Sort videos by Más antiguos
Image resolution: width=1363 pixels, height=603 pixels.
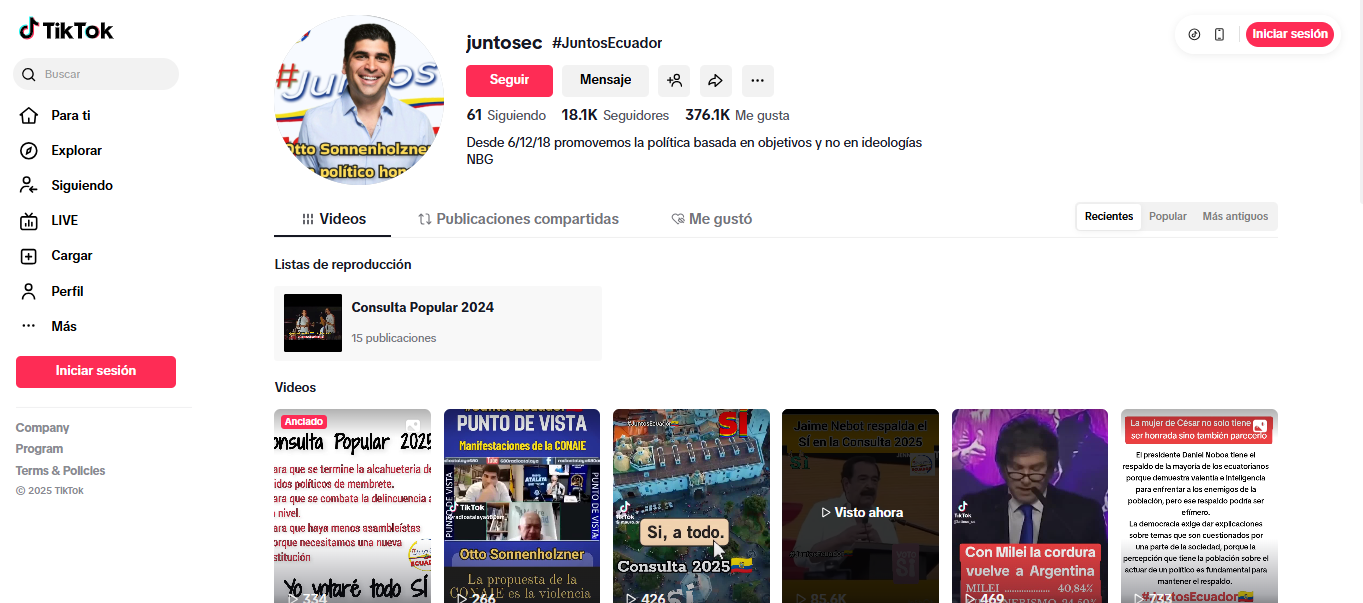click(1235, 217)
